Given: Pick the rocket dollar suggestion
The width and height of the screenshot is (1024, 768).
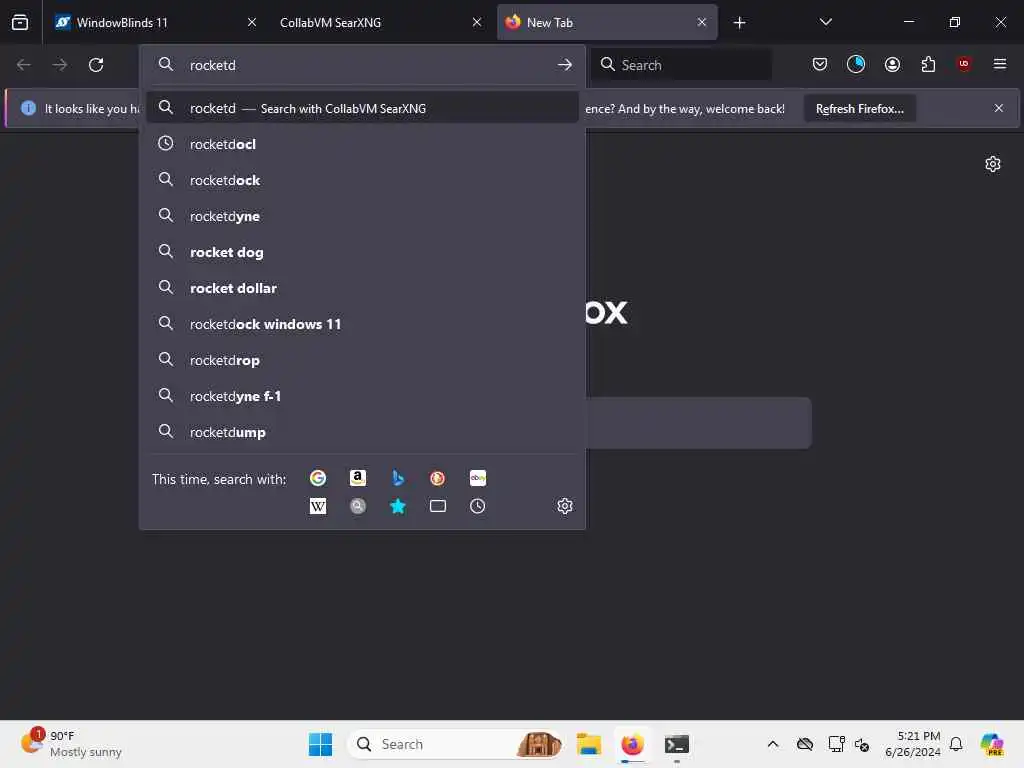Looking at the screenshot, I should click(x=362, y=287).
